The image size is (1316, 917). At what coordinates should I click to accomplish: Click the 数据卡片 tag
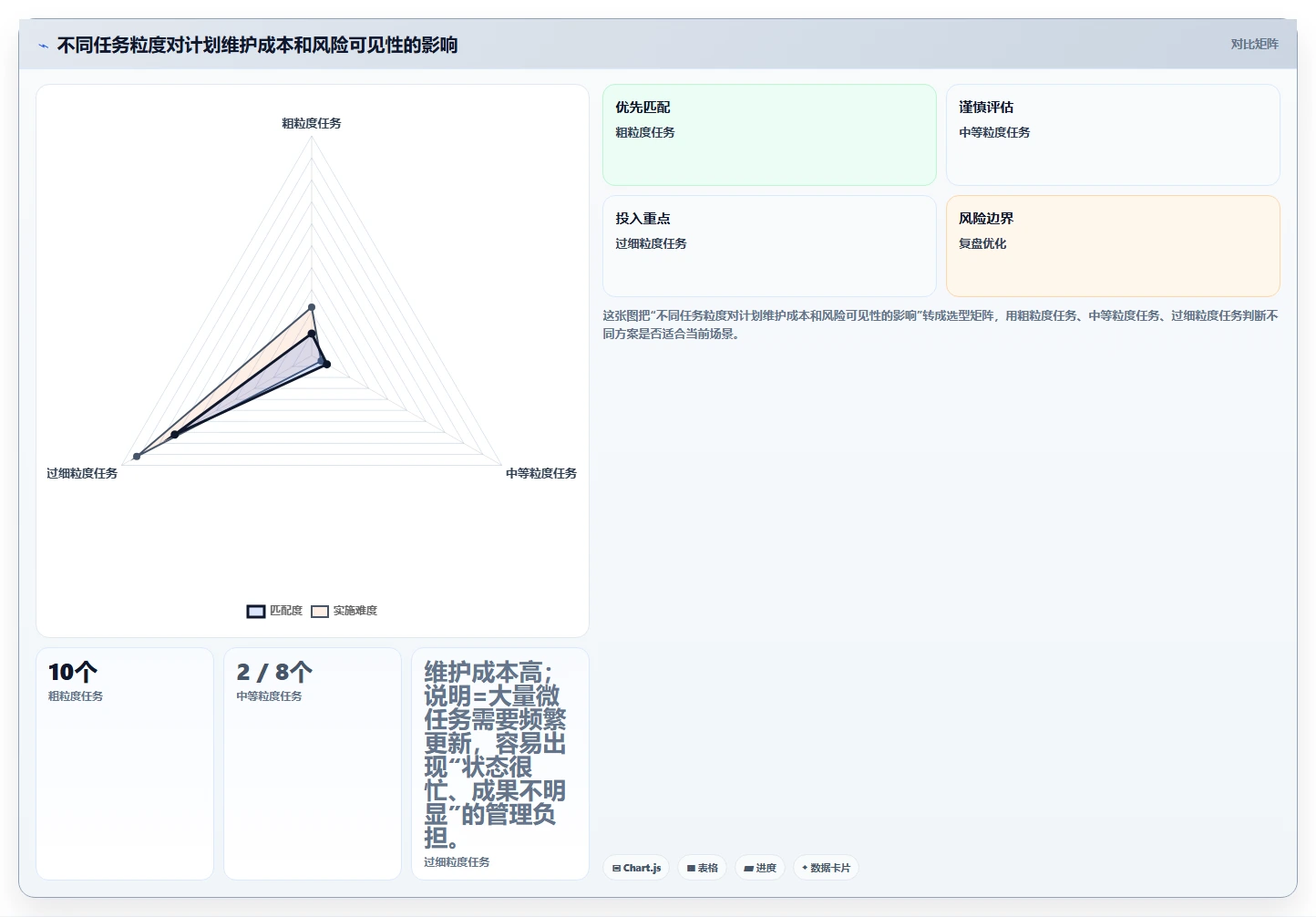pyautogui.click(x=826, y=868)
